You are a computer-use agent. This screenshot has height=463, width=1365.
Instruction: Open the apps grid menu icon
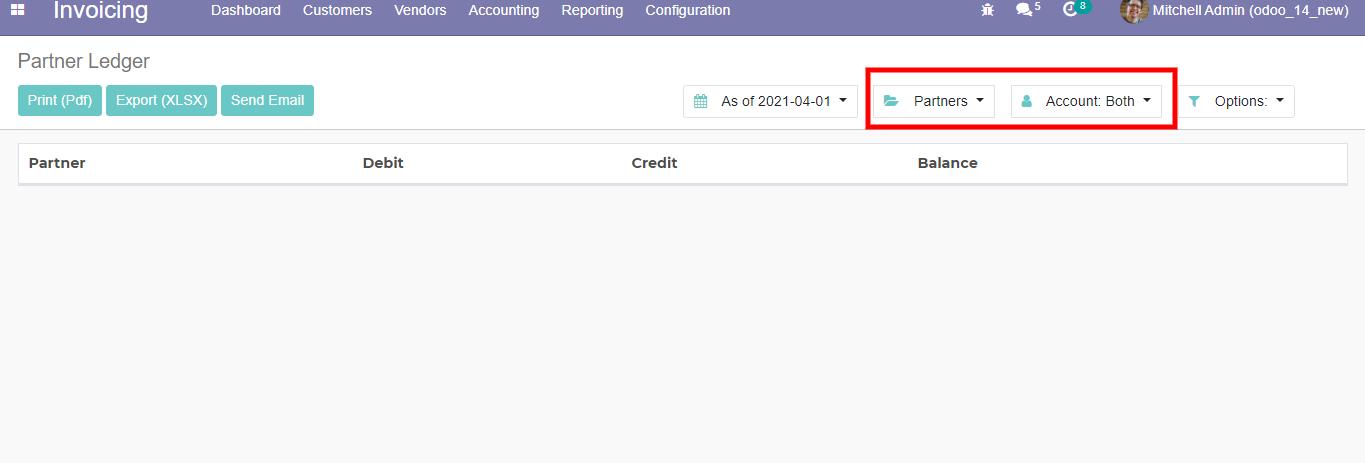coord(18,10)
